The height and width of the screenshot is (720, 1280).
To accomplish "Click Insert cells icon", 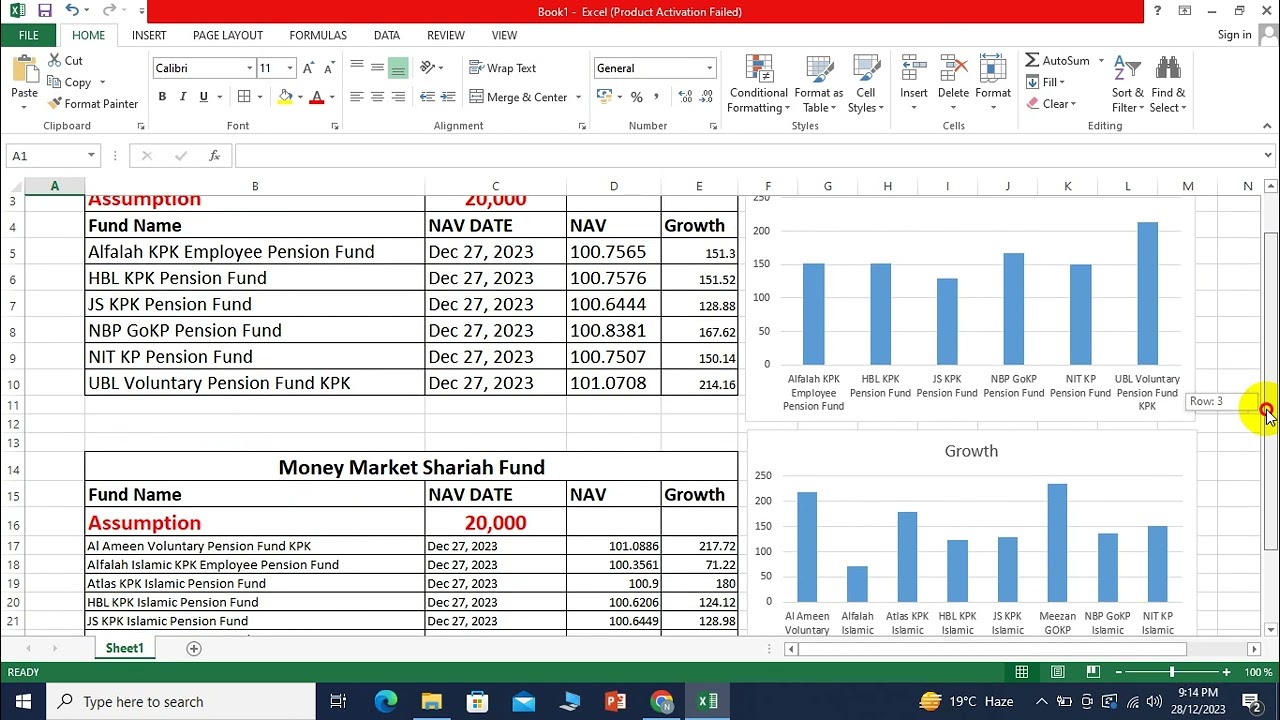I will point(914,70).
